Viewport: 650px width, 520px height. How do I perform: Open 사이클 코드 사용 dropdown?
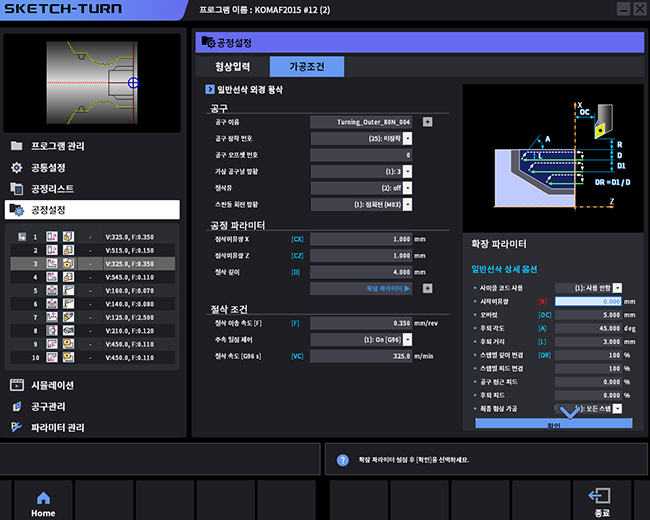[x=618, y=288]
